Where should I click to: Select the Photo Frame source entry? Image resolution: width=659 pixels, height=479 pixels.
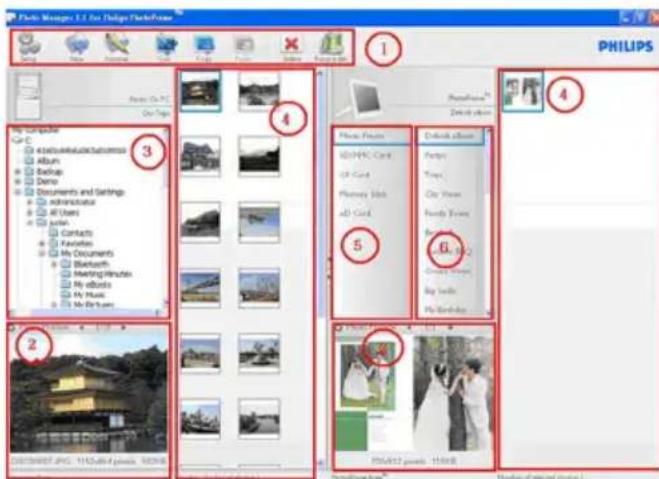pyautogui.click(x=371, y=136)
